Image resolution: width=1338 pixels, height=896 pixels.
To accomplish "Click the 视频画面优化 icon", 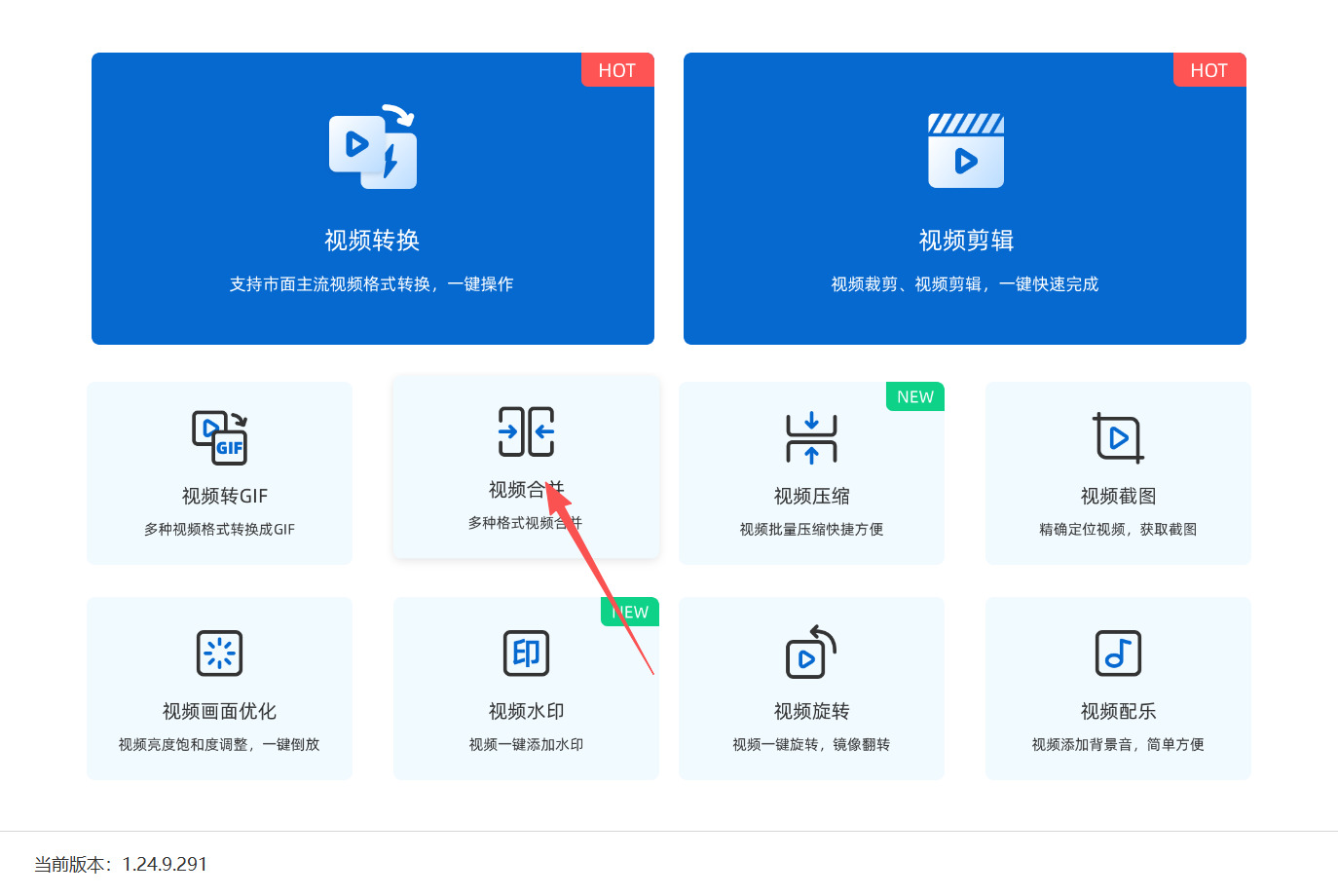I will (220, 653).
